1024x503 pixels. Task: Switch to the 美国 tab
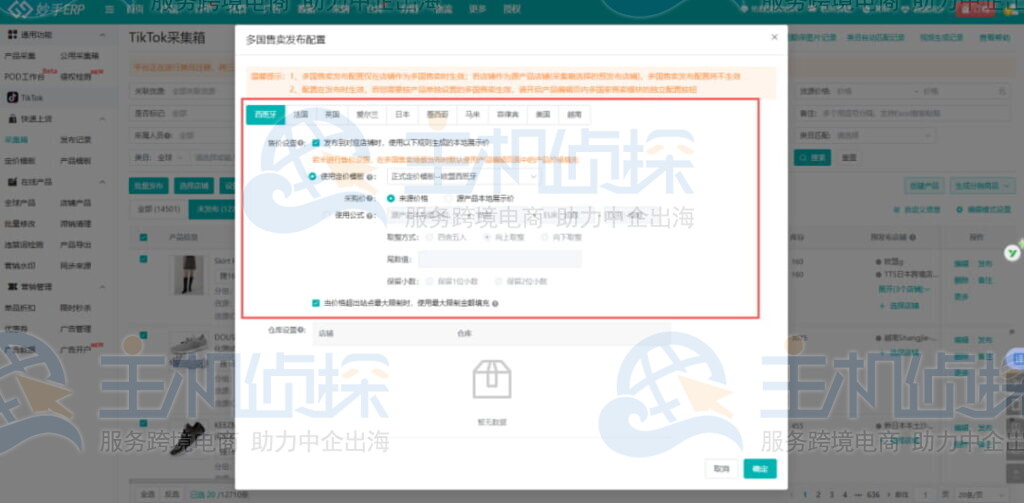click(x=543, y=114)
